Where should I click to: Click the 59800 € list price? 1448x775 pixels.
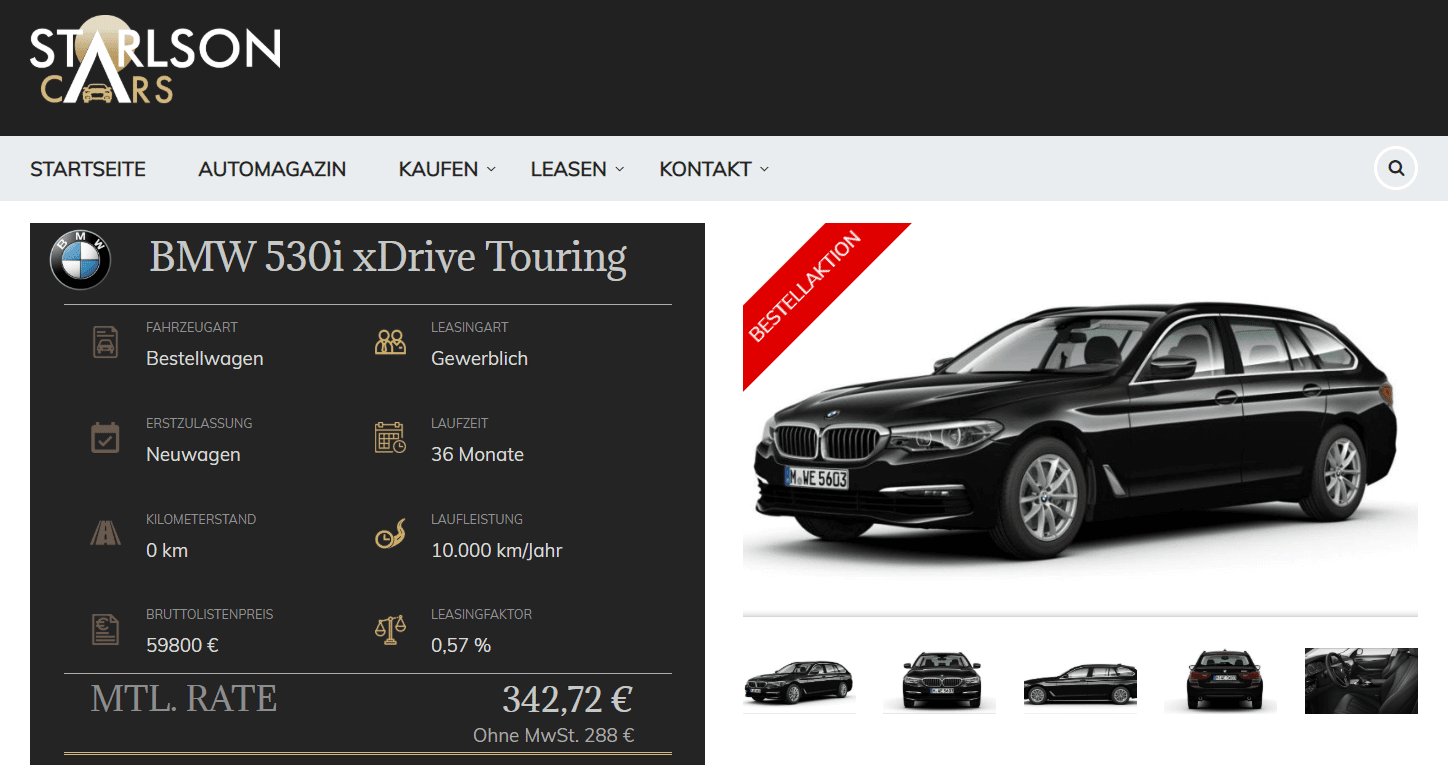182,645
